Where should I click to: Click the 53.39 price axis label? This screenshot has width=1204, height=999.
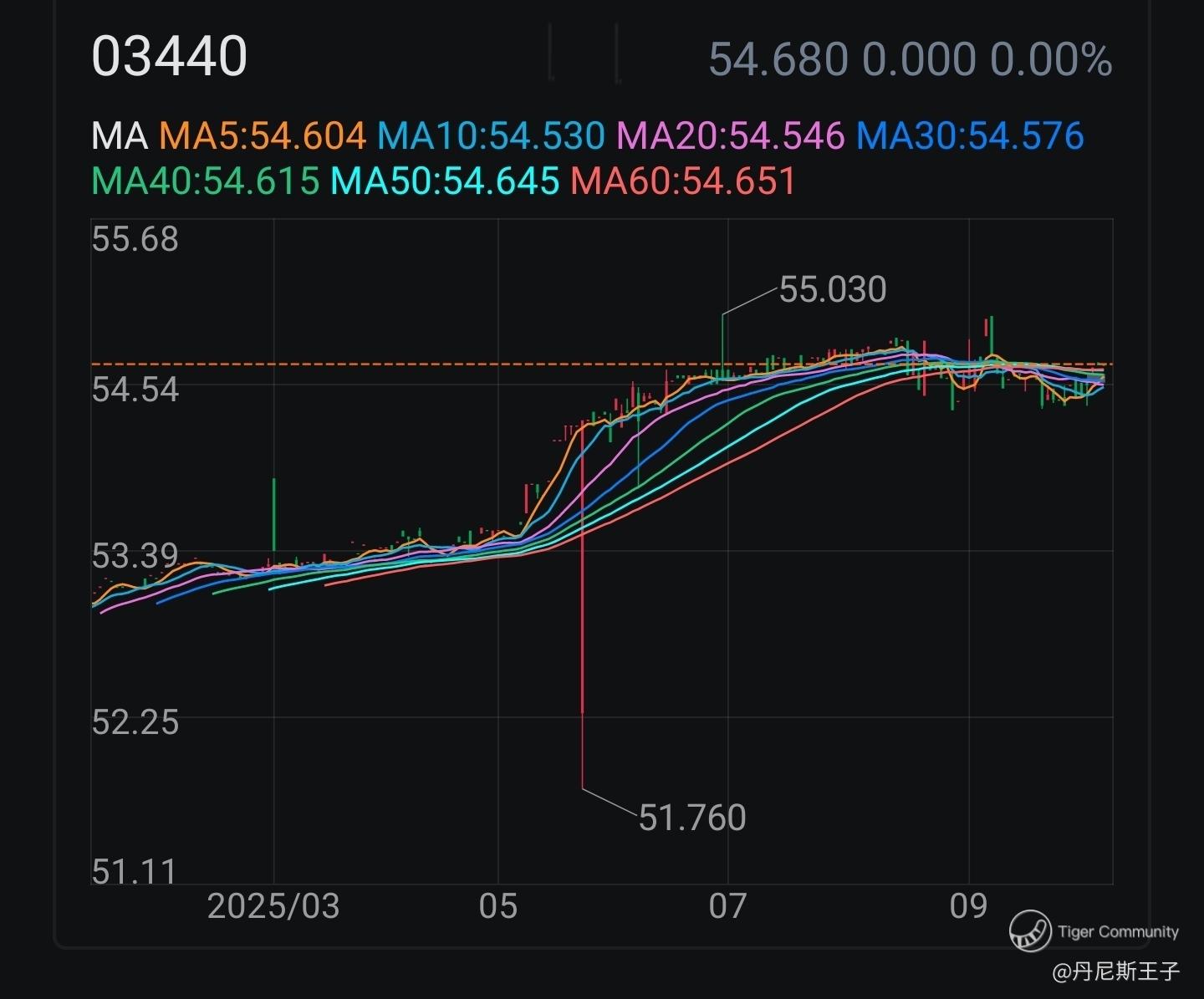(135, 556)
